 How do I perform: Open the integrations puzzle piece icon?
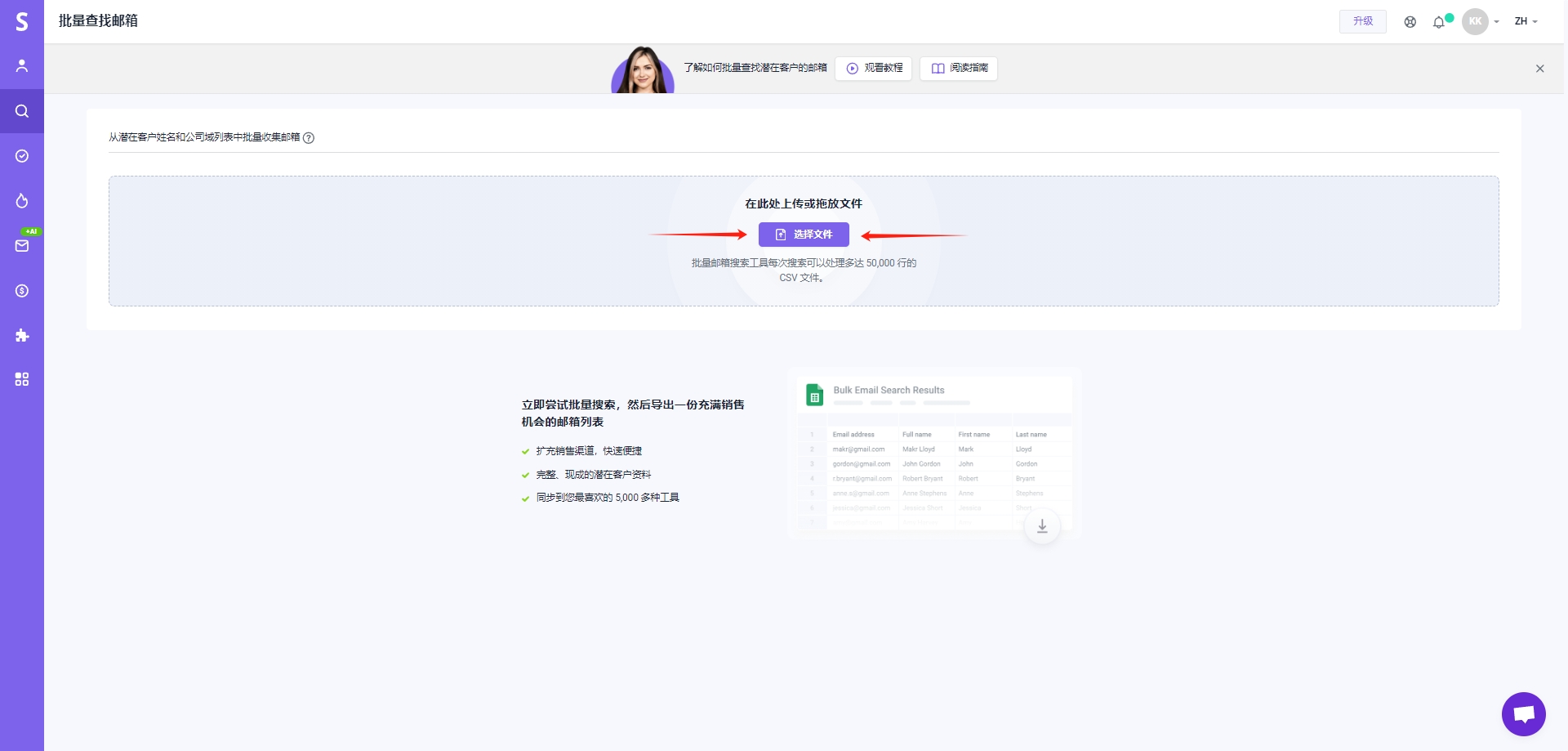(22, 336)
